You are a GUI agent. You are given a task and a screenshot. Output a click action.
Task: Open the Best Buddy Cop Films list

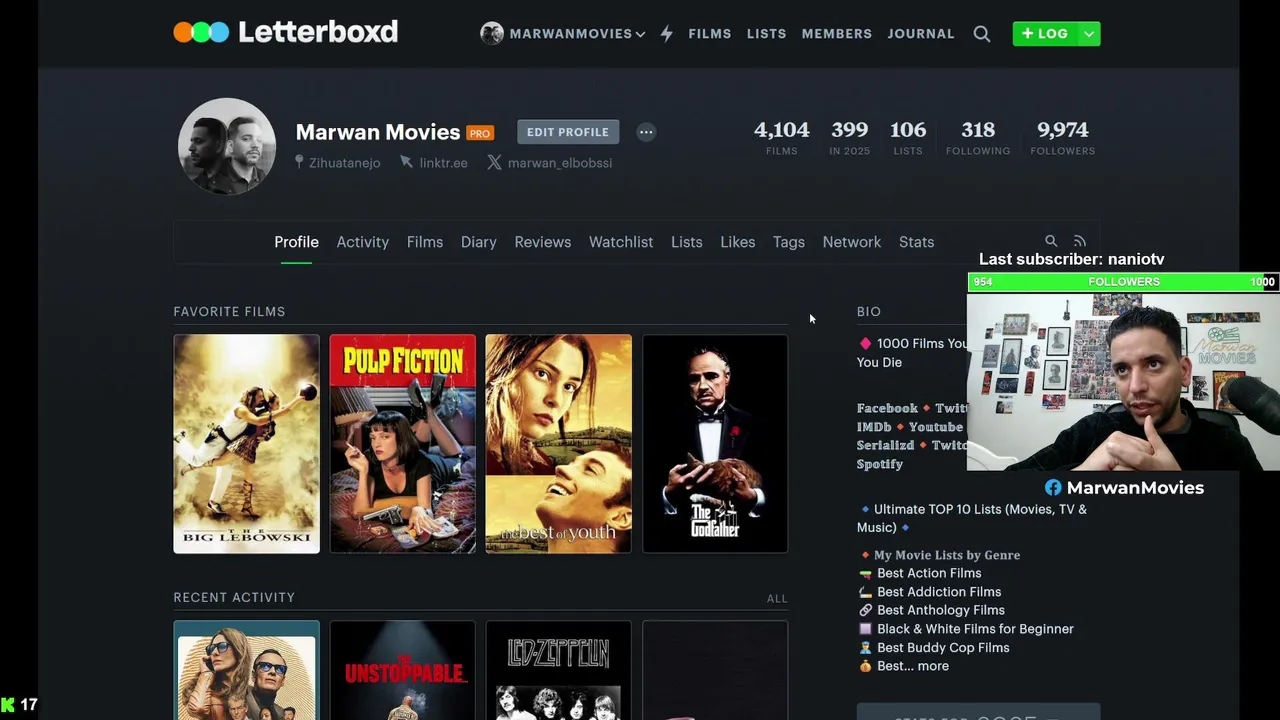943,648
